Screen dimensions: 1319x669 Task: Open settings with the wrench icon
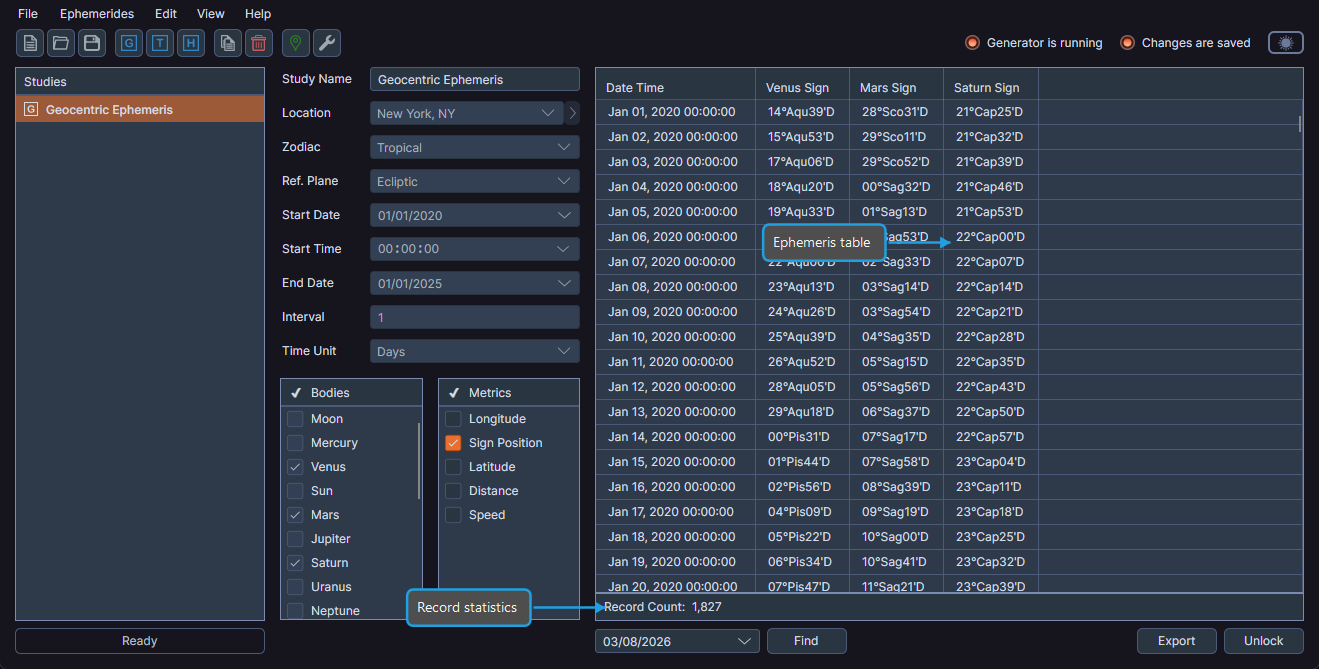[x=326, y=43]
